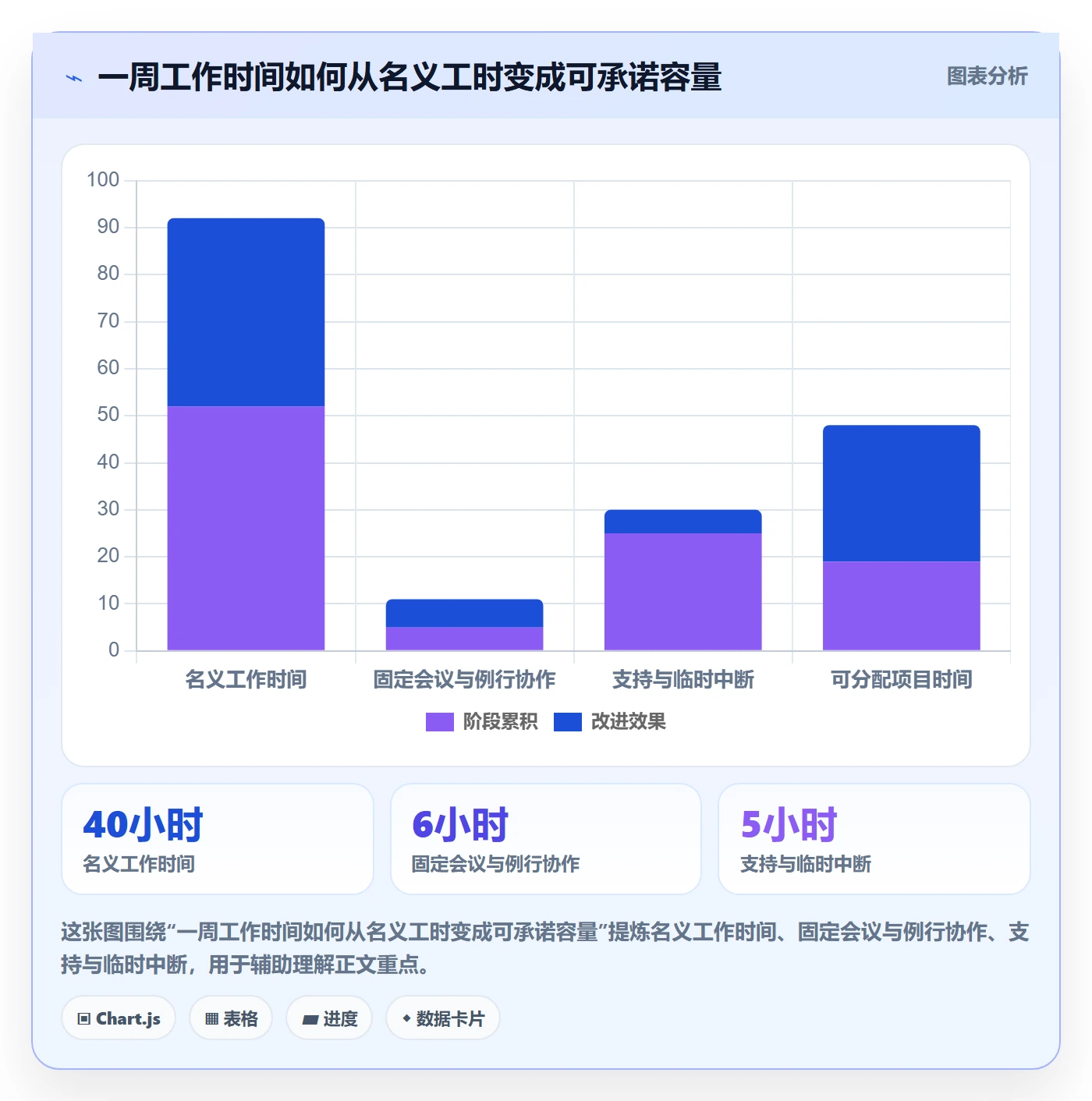Select the 表格 tag
This screenshot has width=1092, height=1101.
231,1018
